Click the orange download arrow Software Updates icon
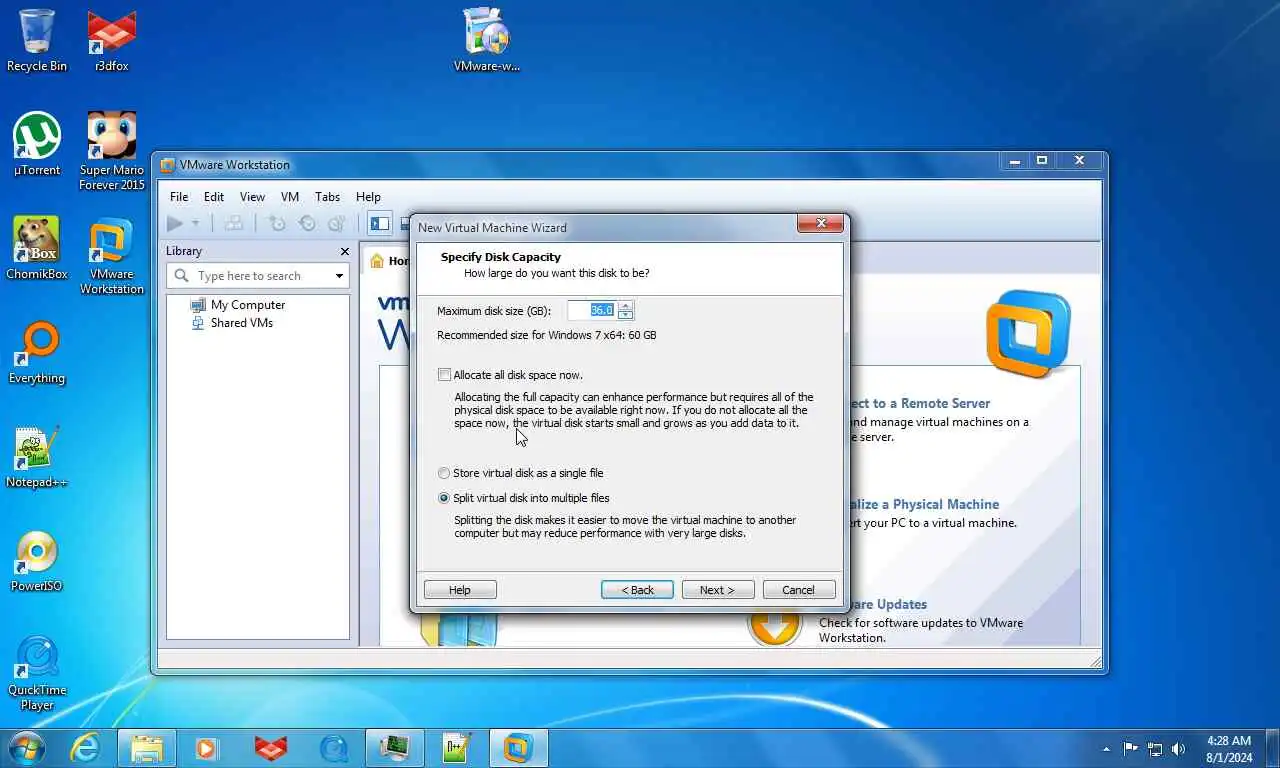Screen dimensions: 1280x768 [x=775, y=625]
